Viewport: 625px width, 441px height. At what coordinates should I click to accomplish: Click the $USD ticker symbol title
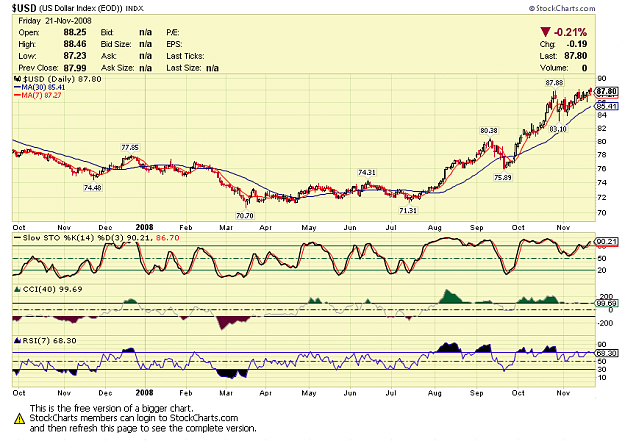tap(24, 8)
